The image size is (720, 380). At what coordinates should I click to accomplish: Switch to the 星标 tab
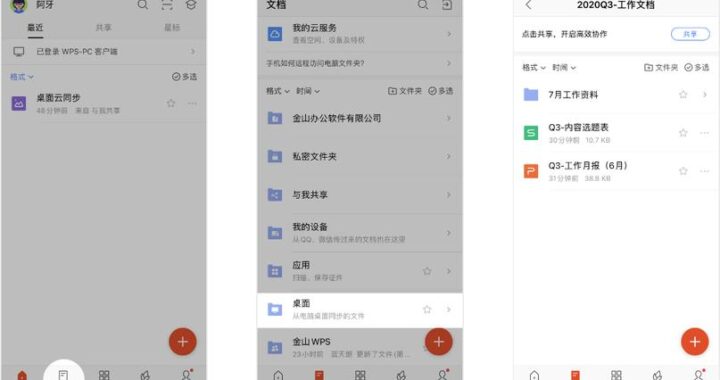click(x=172, y=28)
